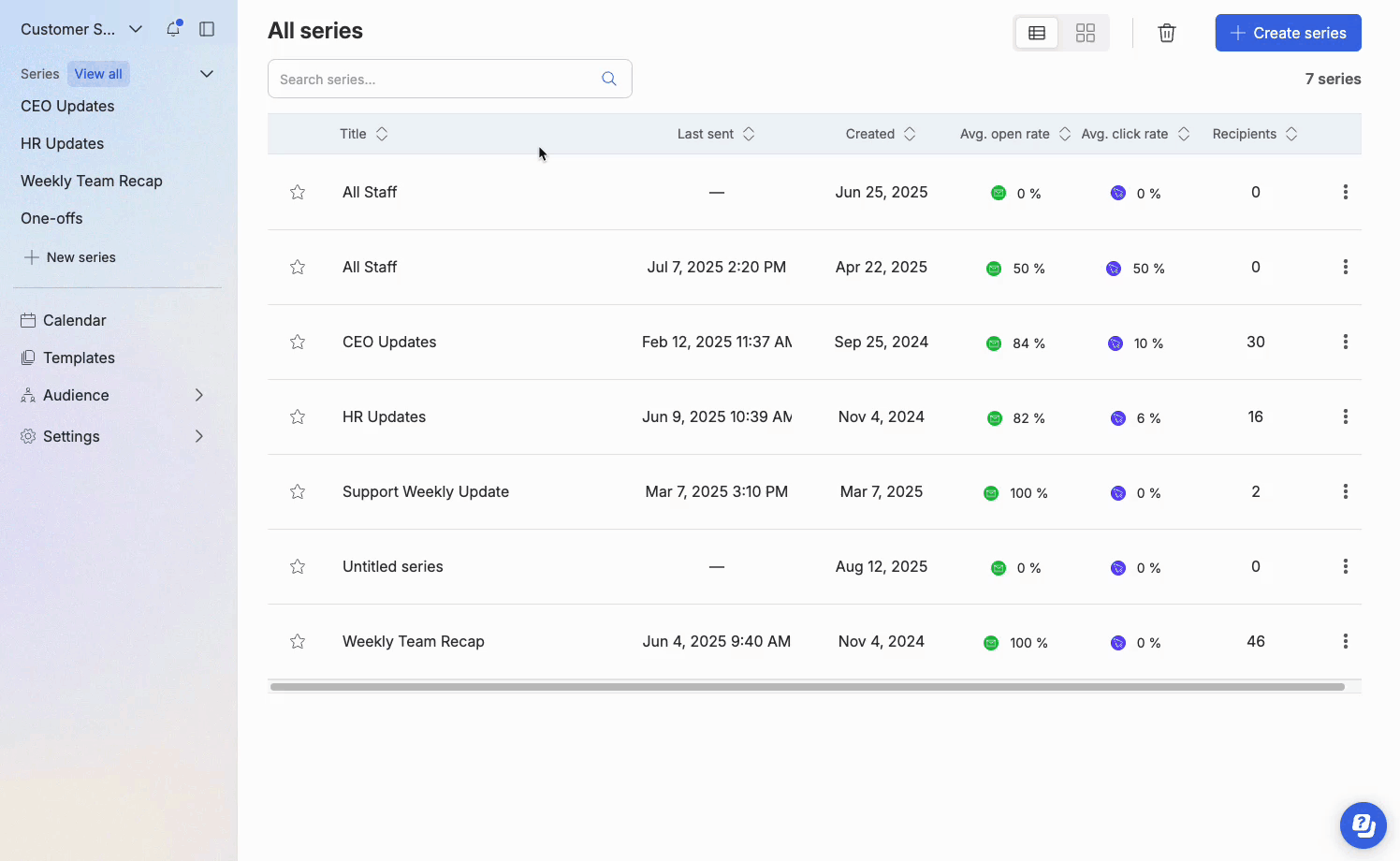The height and width of the screenshot is (861, 1400).
Task: Go to Templates in sidebar
Action: click(x=79, y=358)
